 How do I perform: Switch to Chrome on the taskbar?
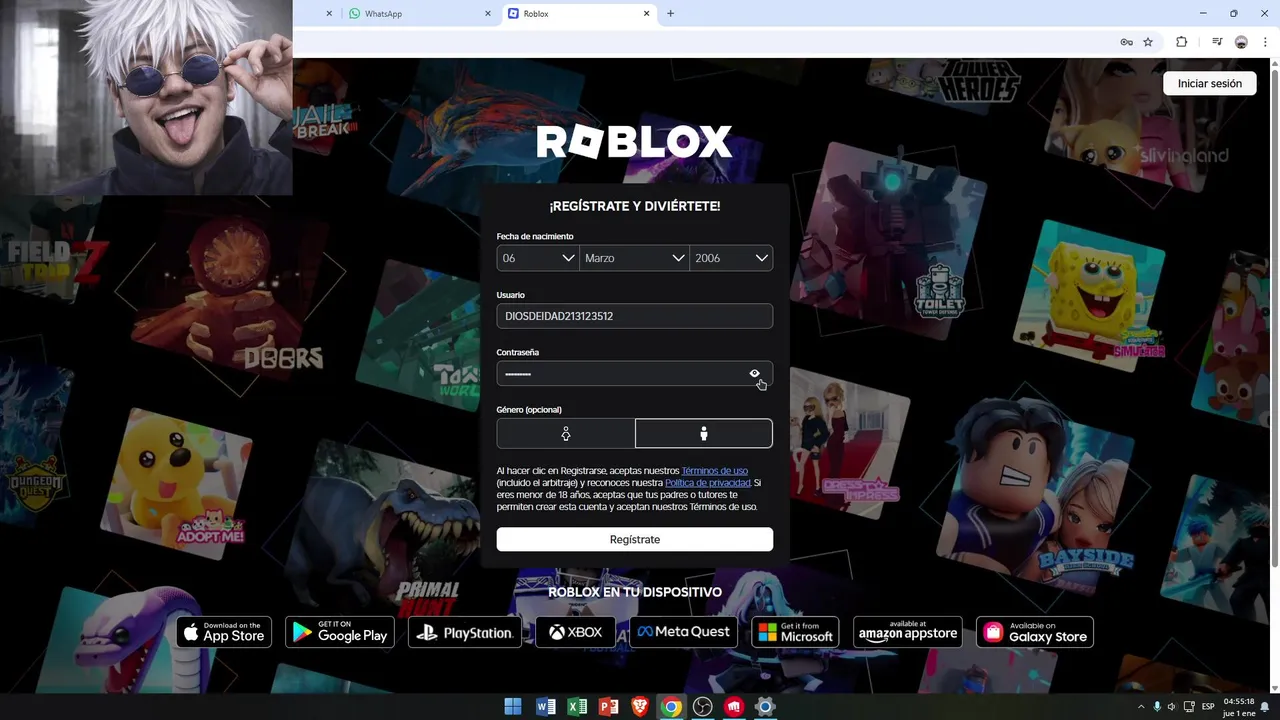671,707
